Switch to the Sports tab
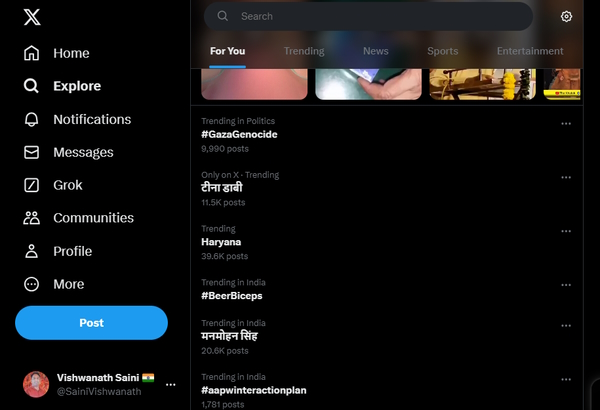Viewport: 600px width, 410px height. 442,51
